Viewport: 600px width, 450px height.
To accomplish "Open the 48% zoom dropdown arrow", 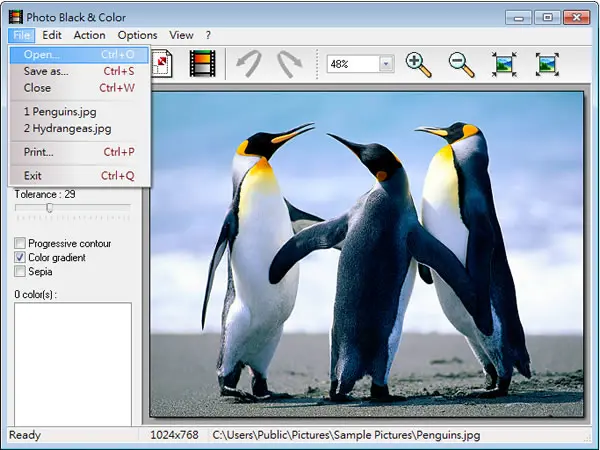I will (386, 64).
